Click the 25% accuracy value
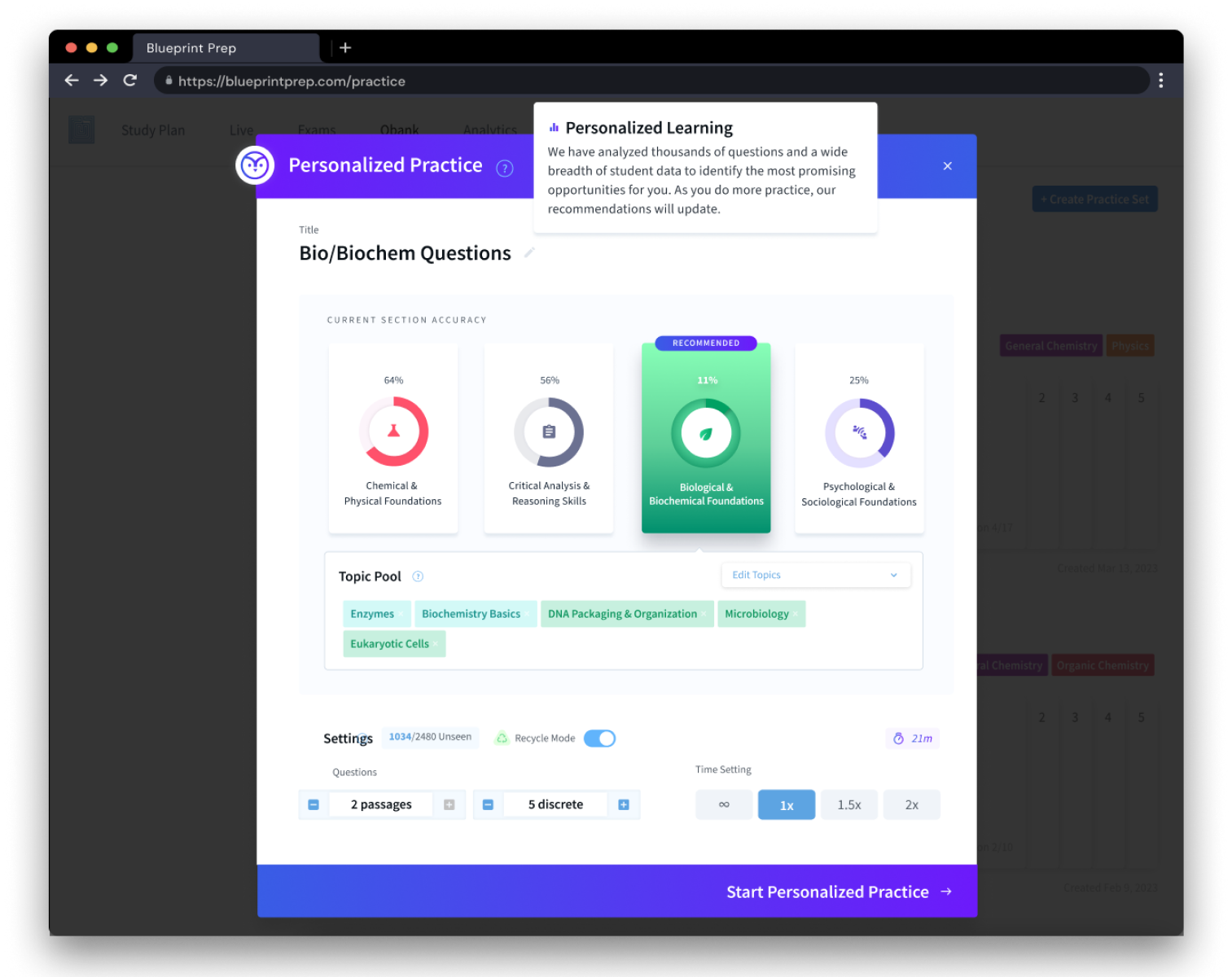This screenshot has width=1232, height=977. (859, 380)
